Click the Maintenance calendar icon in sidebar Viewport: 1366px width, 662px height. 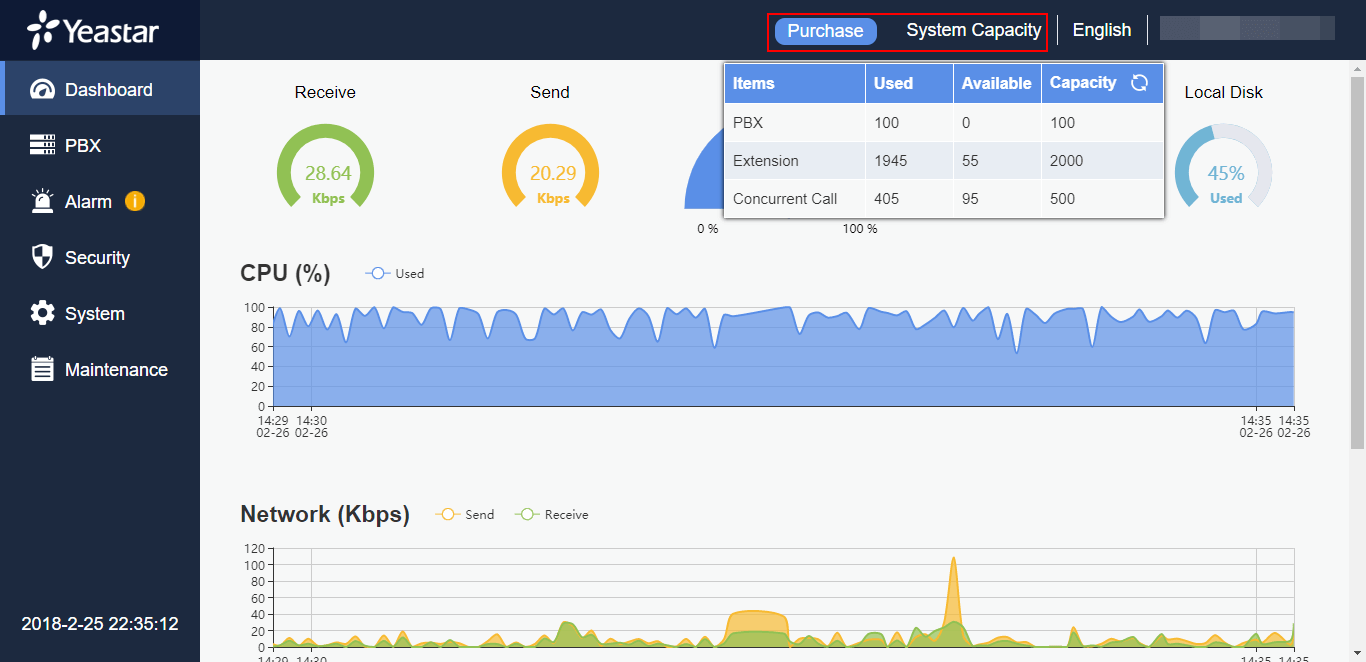pos(42,369)
